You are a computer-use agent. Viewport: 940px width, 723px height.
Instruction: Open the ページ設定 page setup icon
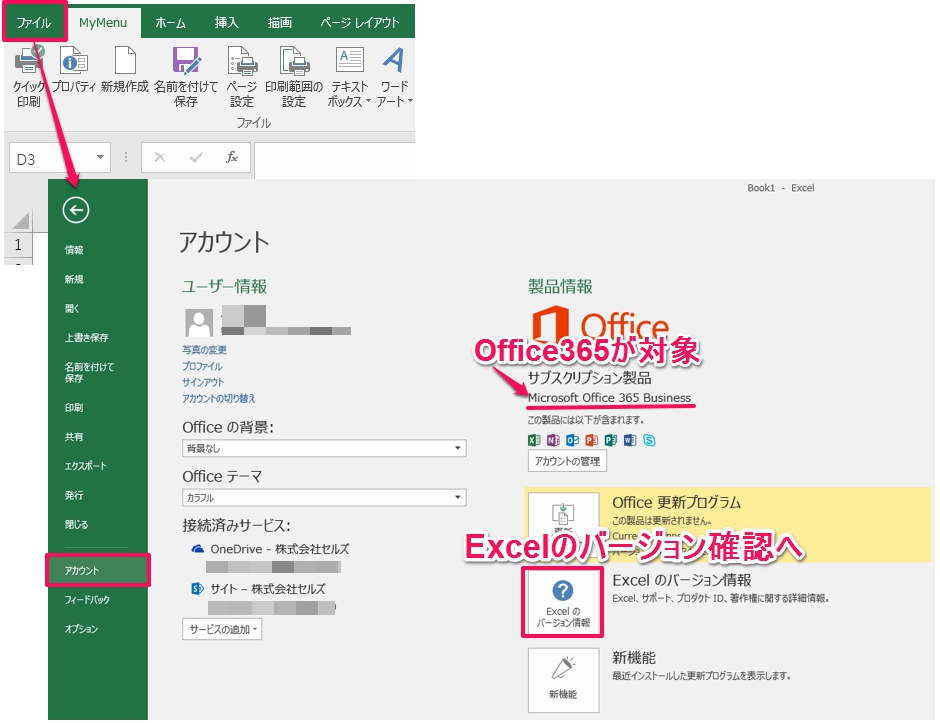pos(242,77)
